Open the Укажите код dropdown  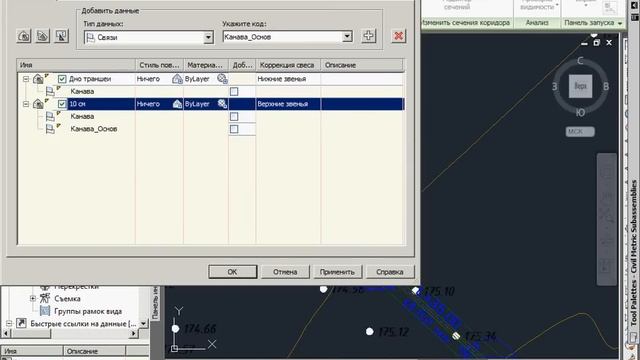click(347, 37)
